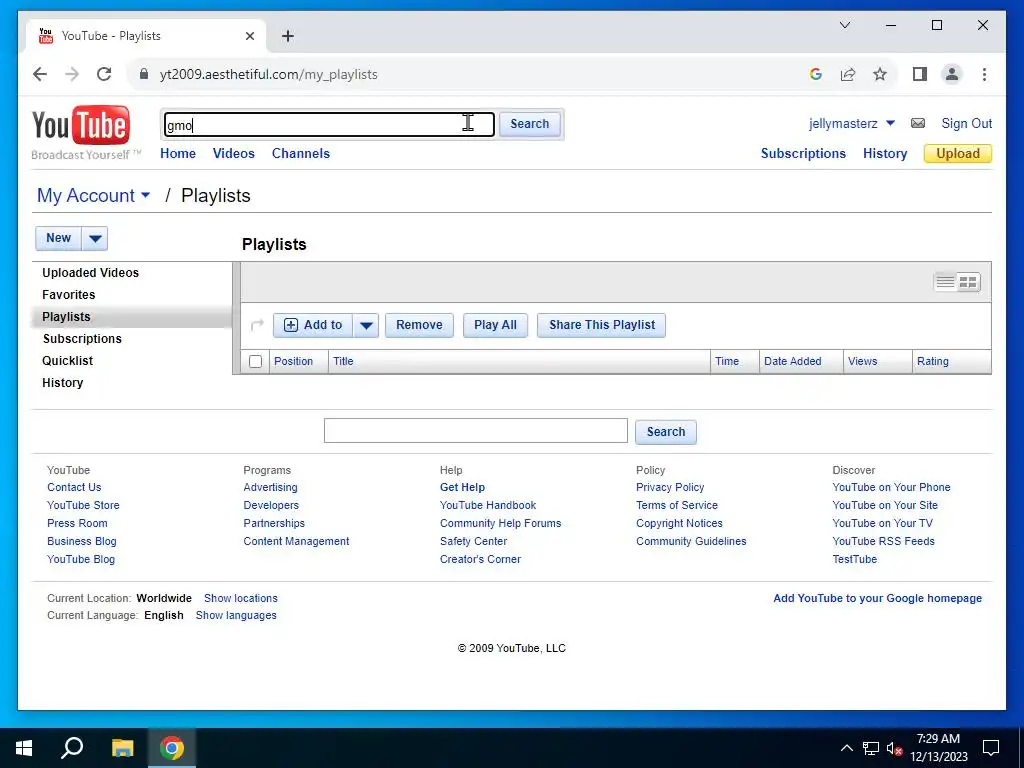Click Sign Out link

pyautogui.click(x=967, y=123)
